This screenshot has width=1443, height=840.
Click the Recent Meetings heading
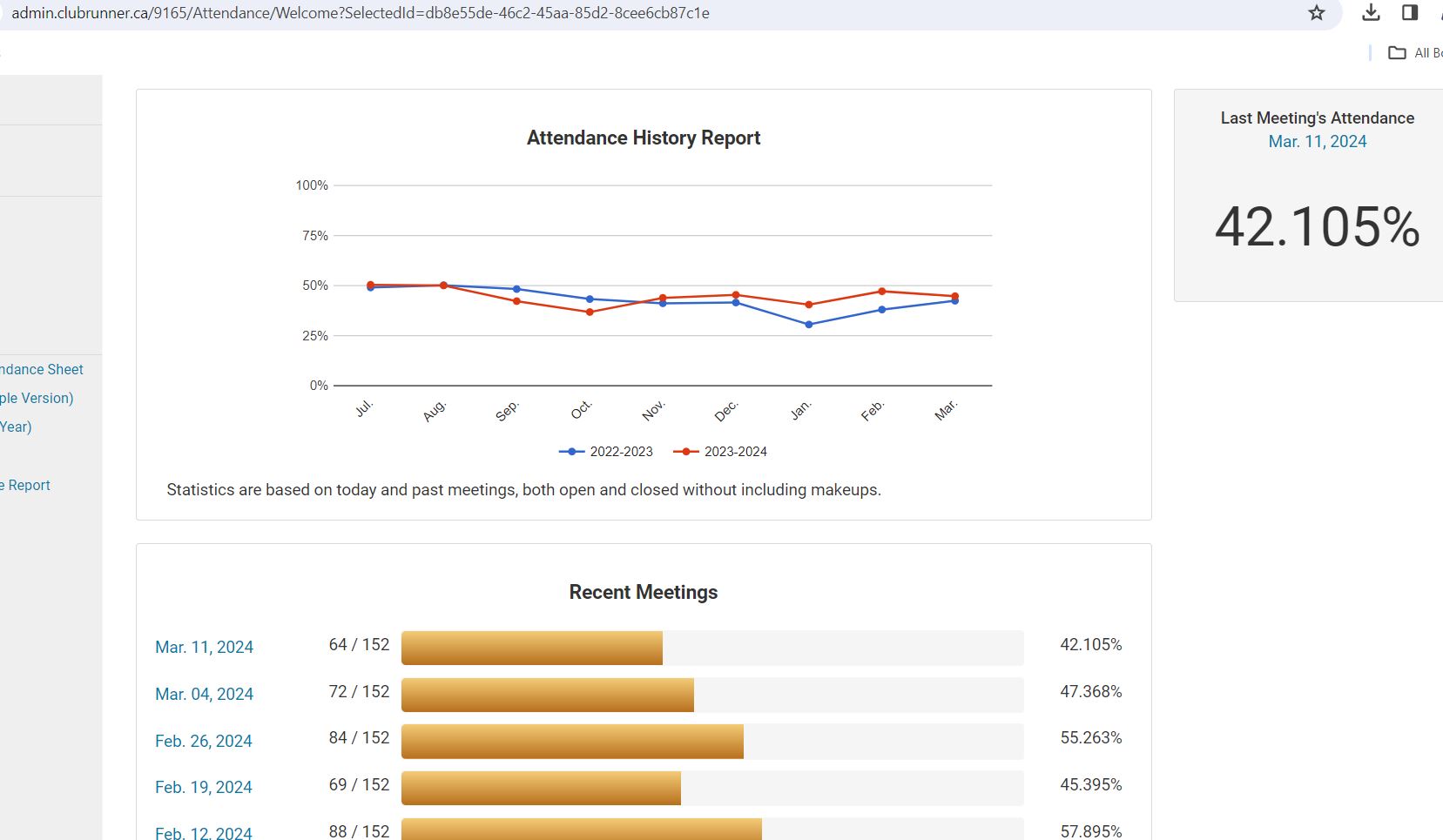(644, 592)
